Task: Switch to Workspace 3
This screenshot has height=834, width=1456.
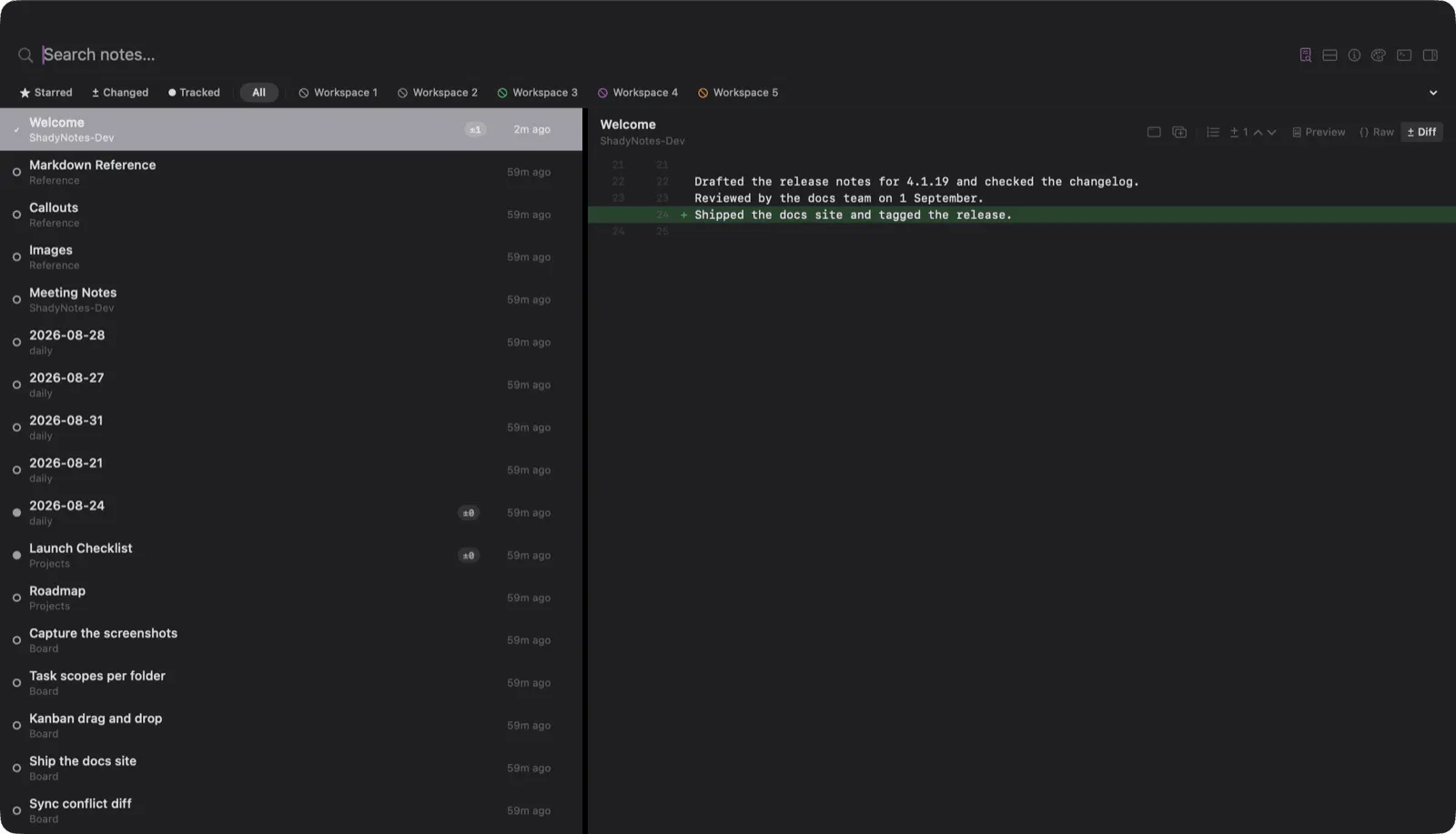Action: click(537, 93)
